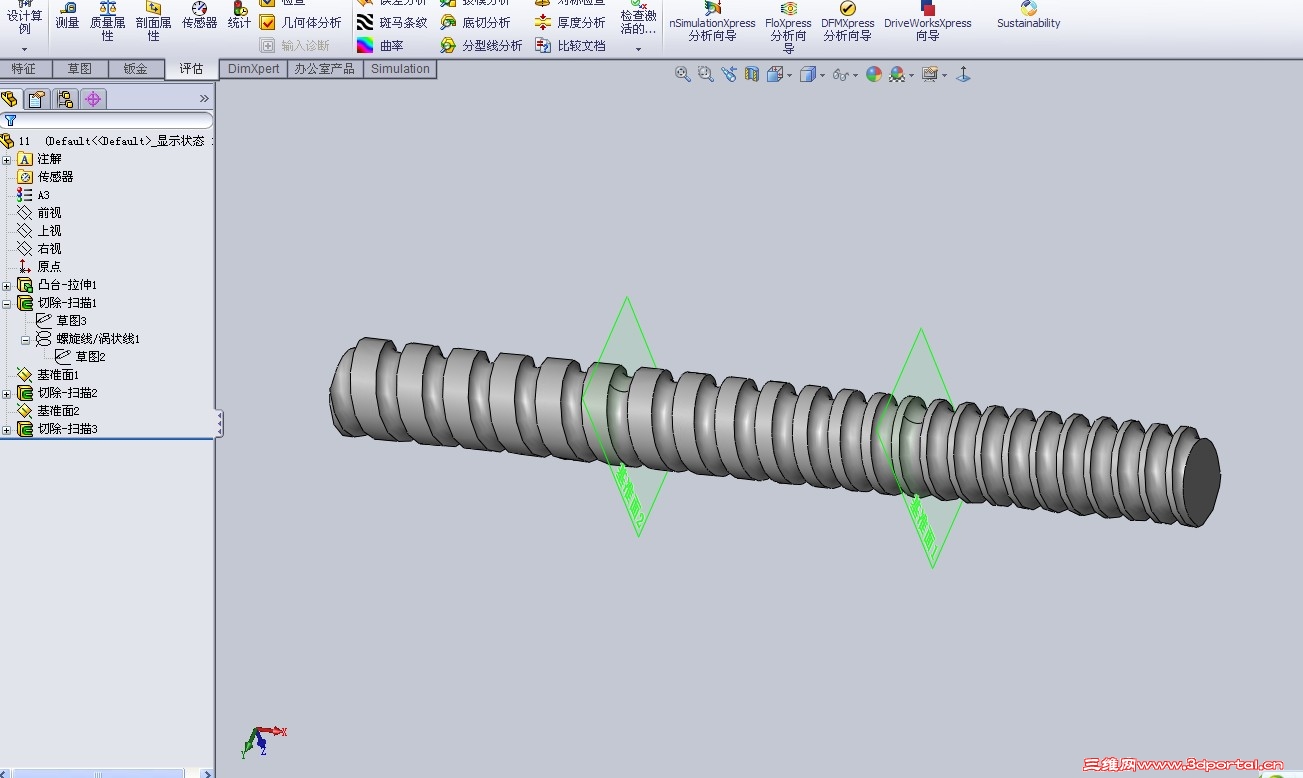Open the Sustainability tool
The image size is (1303, 778).
coord(1028,16)
